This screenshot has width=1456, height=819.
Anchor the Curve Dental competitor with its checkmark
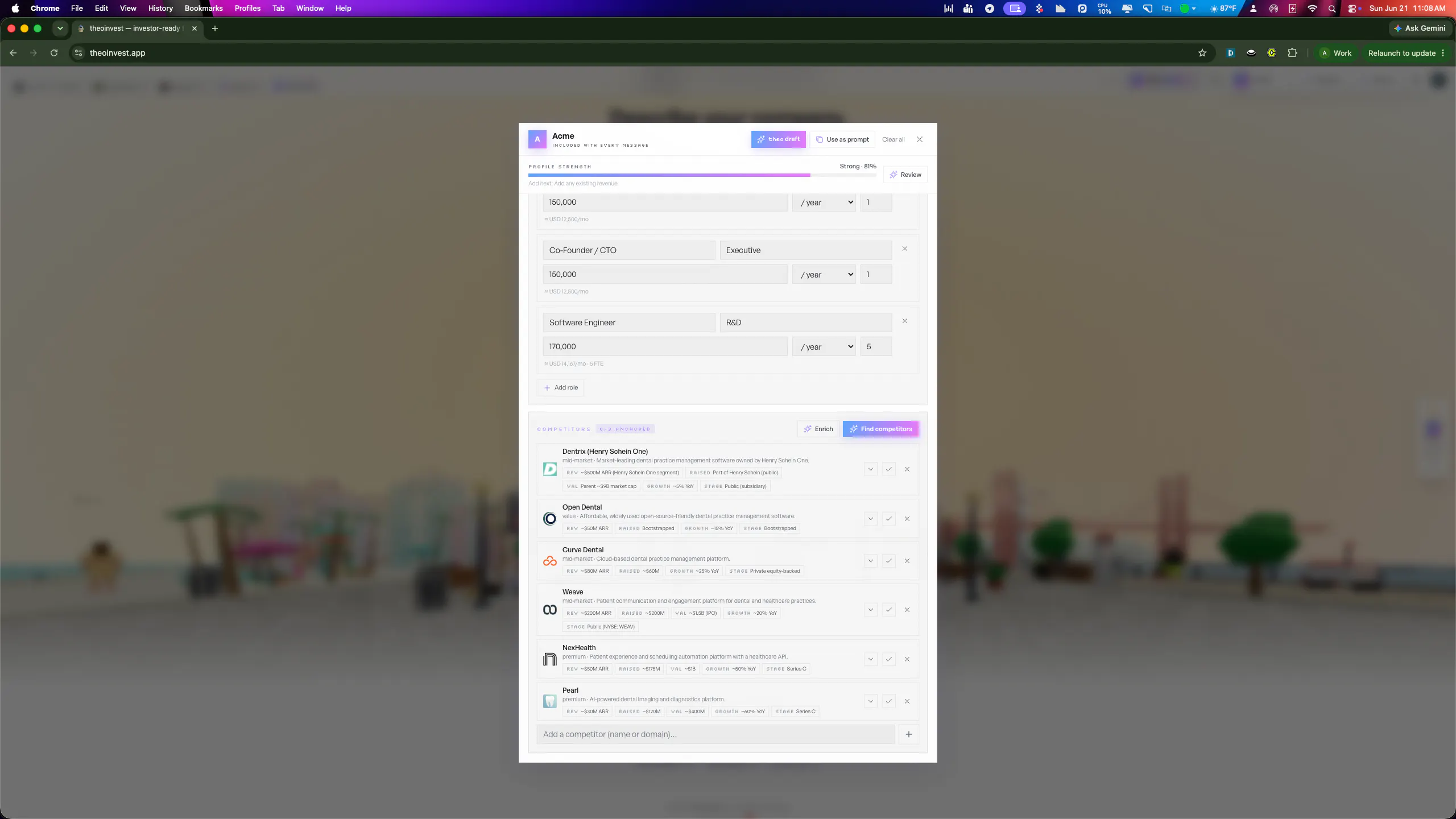889,561
